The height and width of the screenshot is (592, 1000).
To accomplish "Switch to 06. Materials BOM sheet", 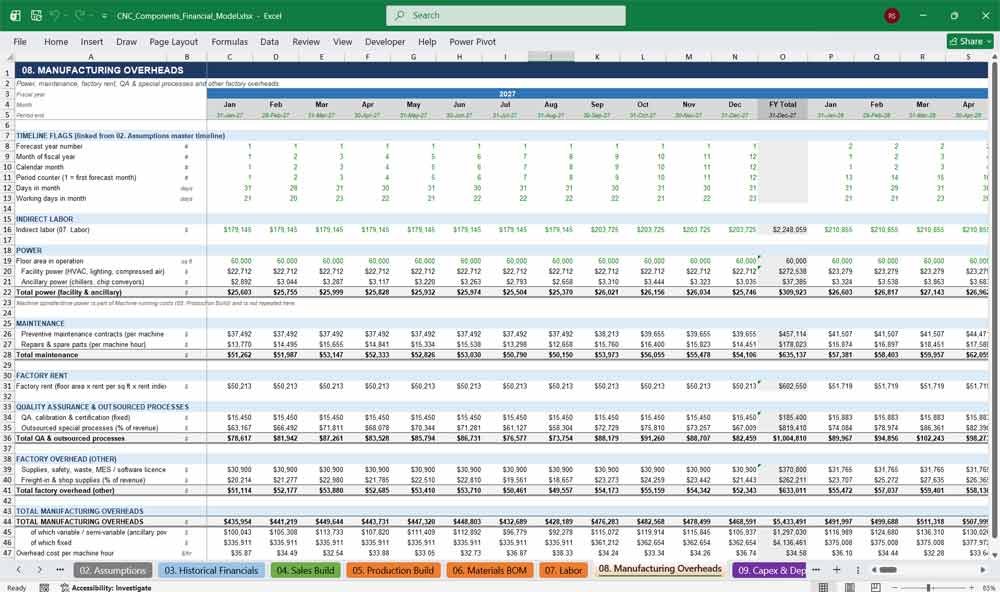I will pos(489,570).
